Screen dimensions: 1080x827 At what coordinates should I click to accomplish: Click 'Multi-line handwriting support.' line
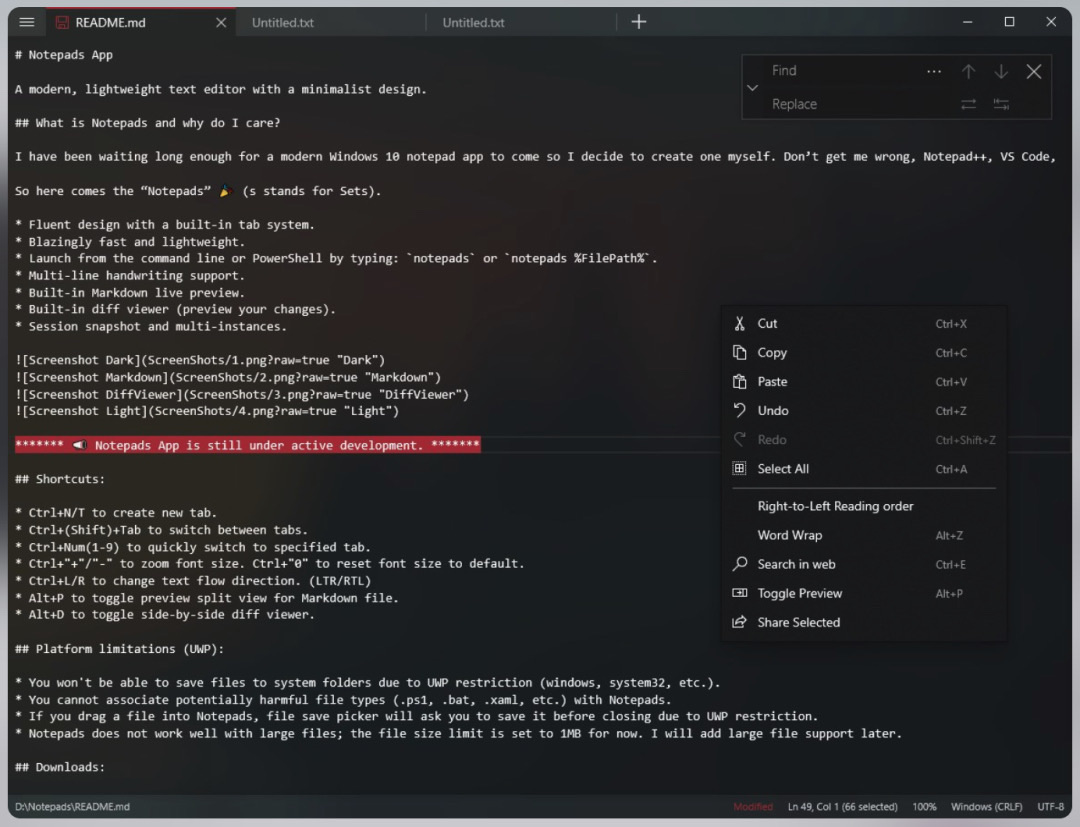pos(130,275)
